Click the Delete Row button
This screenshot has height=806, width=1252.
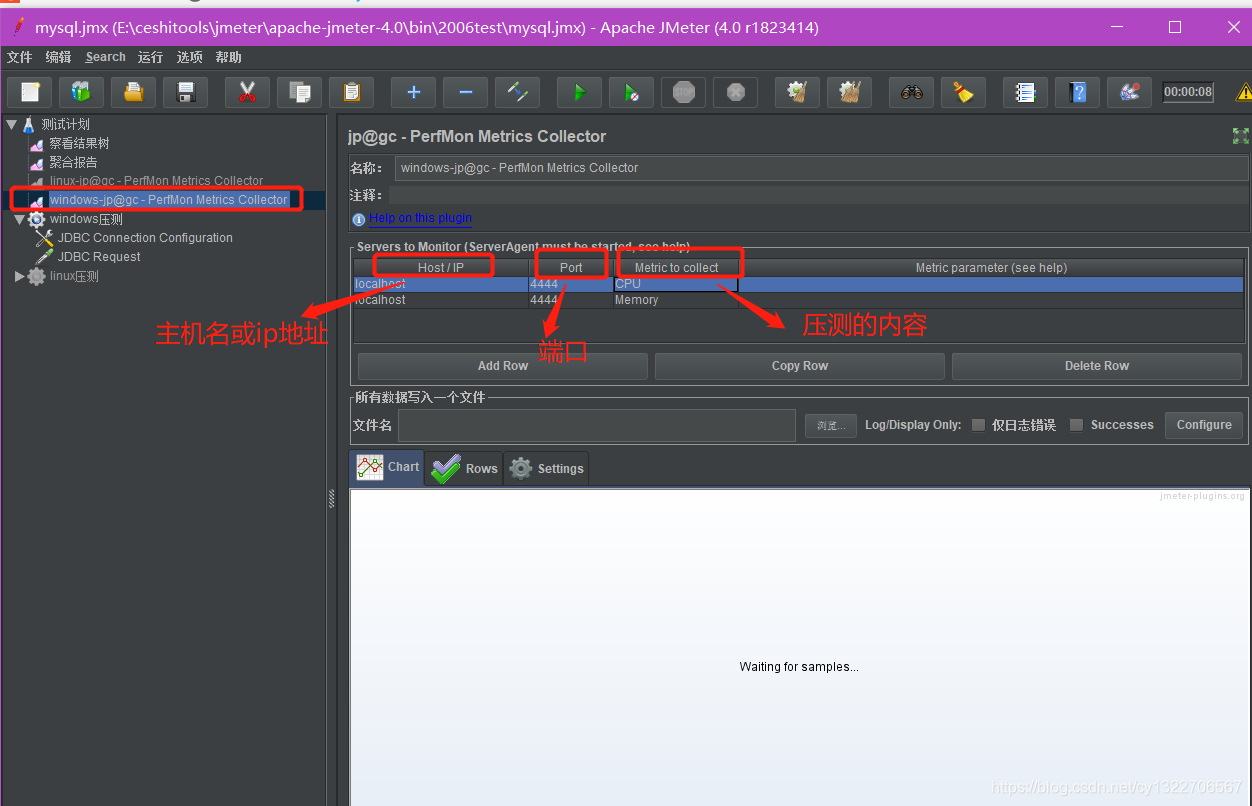[x=1097, y=366]
